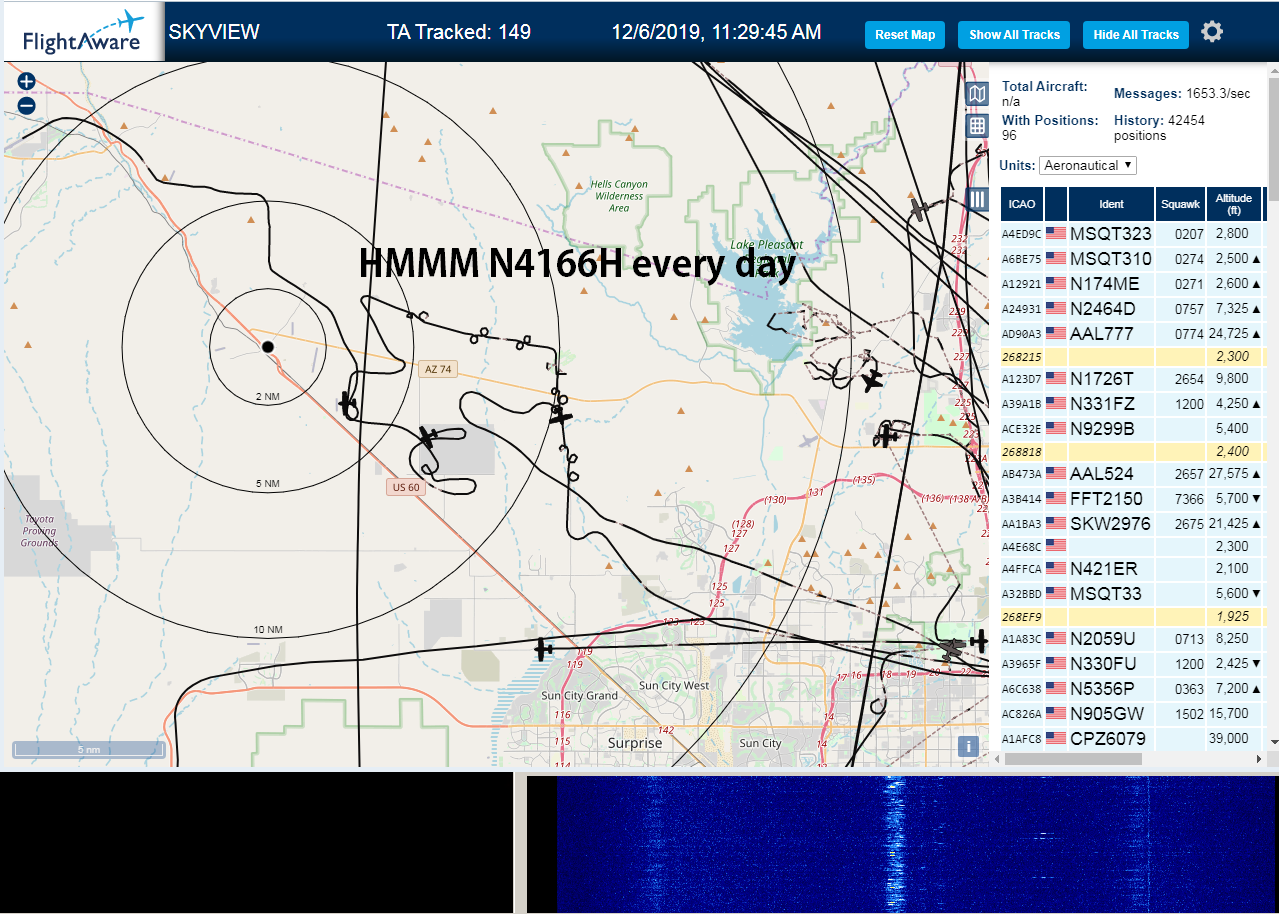Click the TA Tracked: 149 text
Screen dimensions: 1279x915
(x=459, y=32)
